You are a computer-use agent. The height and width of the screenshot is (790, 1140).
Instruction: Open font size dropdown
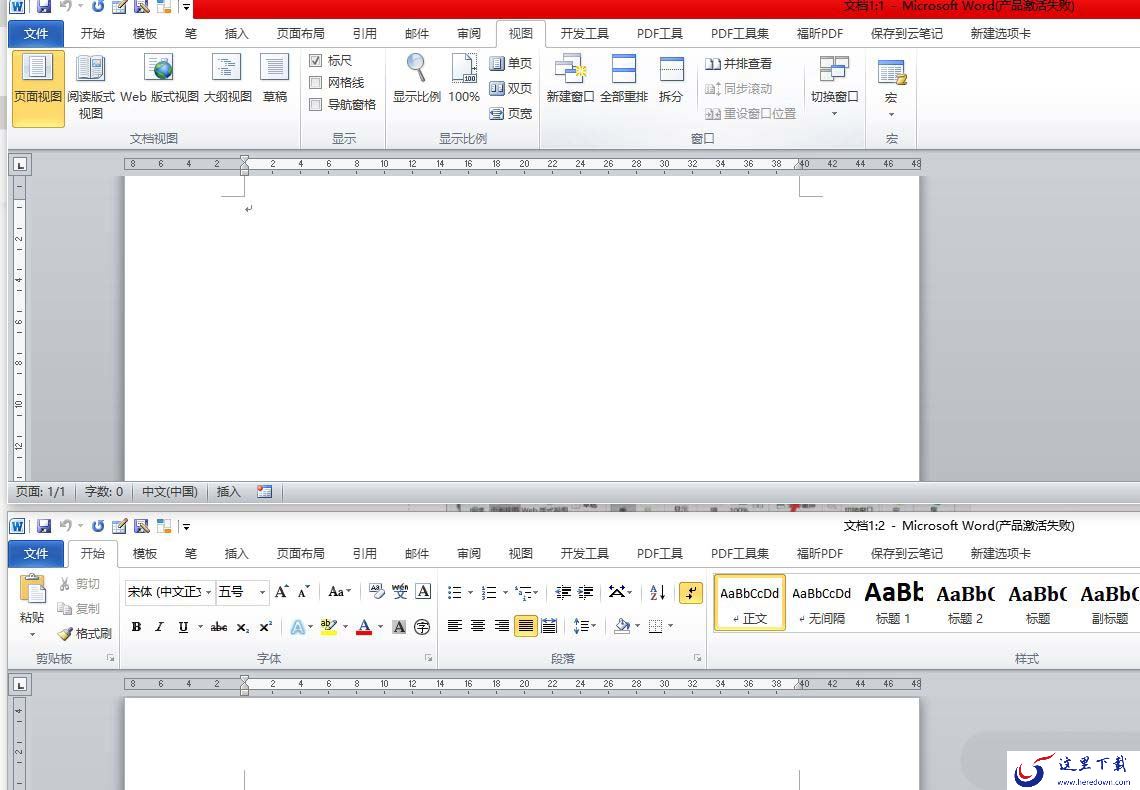(262, 592)
